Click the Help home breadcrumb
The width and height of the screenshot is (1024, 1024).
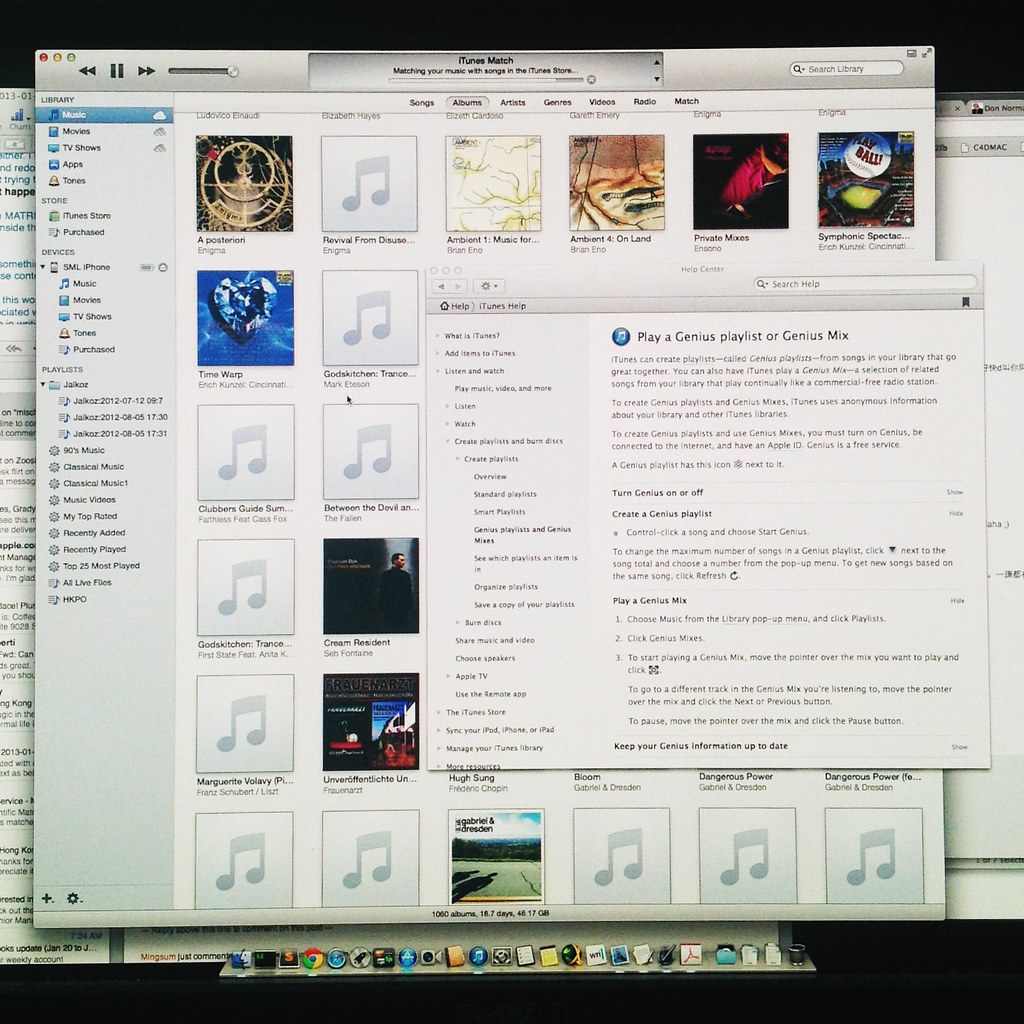[455, 306]
